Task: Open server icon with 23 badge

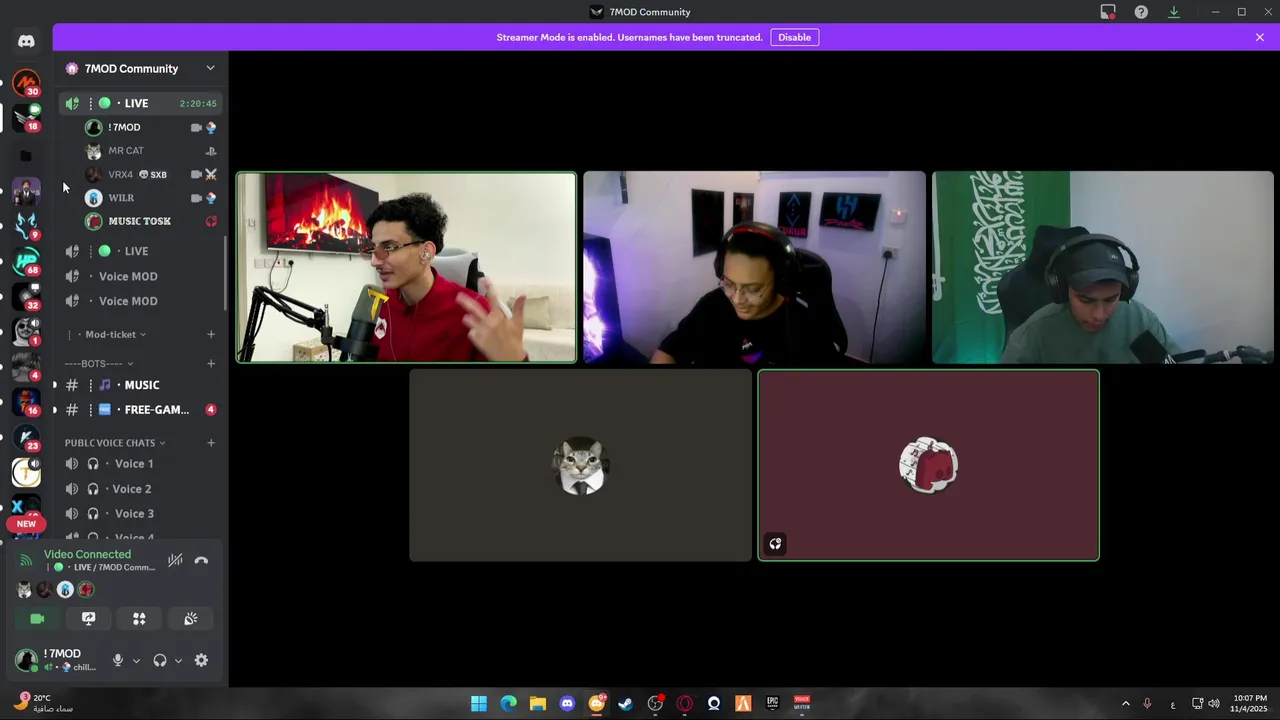Action: coord(26,438)
